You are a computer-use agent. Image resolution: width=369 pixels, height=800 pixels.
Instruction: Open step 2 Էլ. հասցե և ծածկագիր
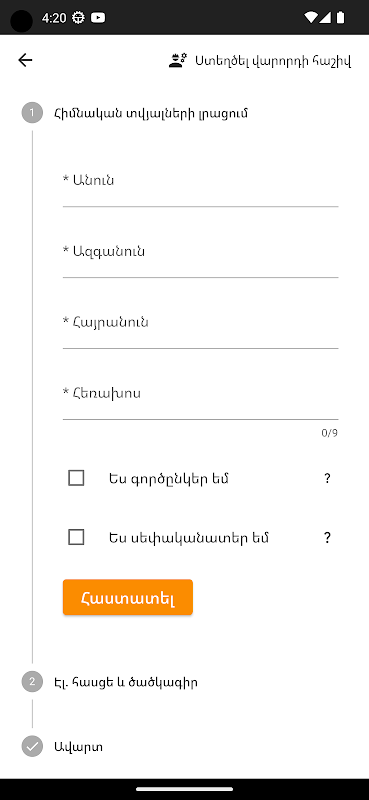point(126,682)
